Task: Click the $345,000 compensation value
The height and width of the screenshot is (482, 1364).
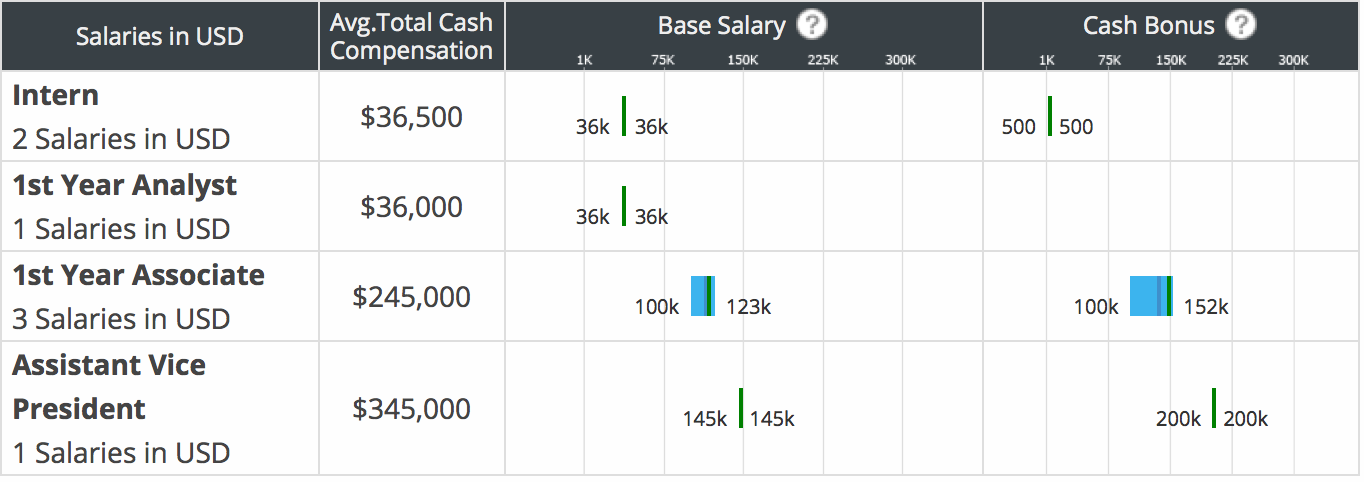Action: pos(412,409)
